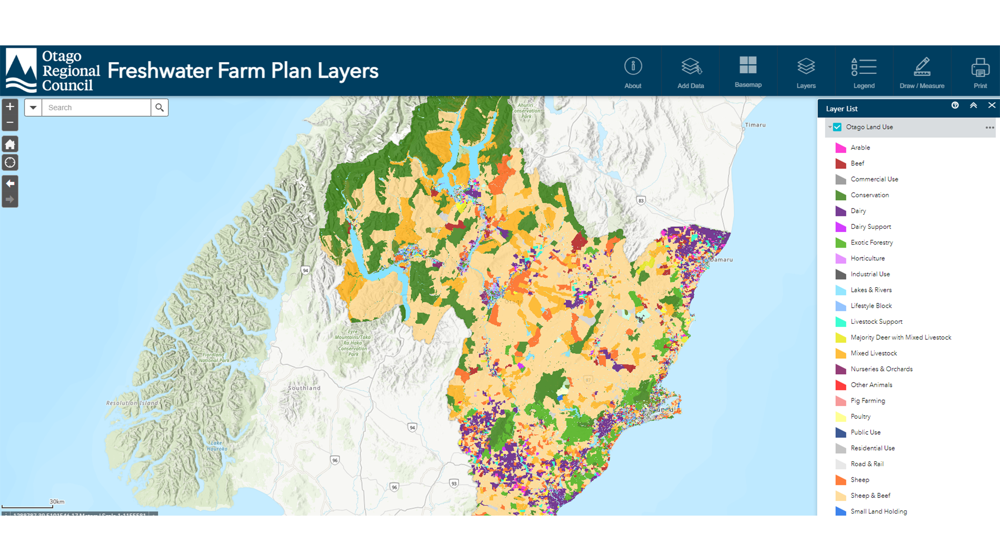Click the search magnifier button
Image resolution: width=1000 pixels, height=560 pixels.
point(159,108)
